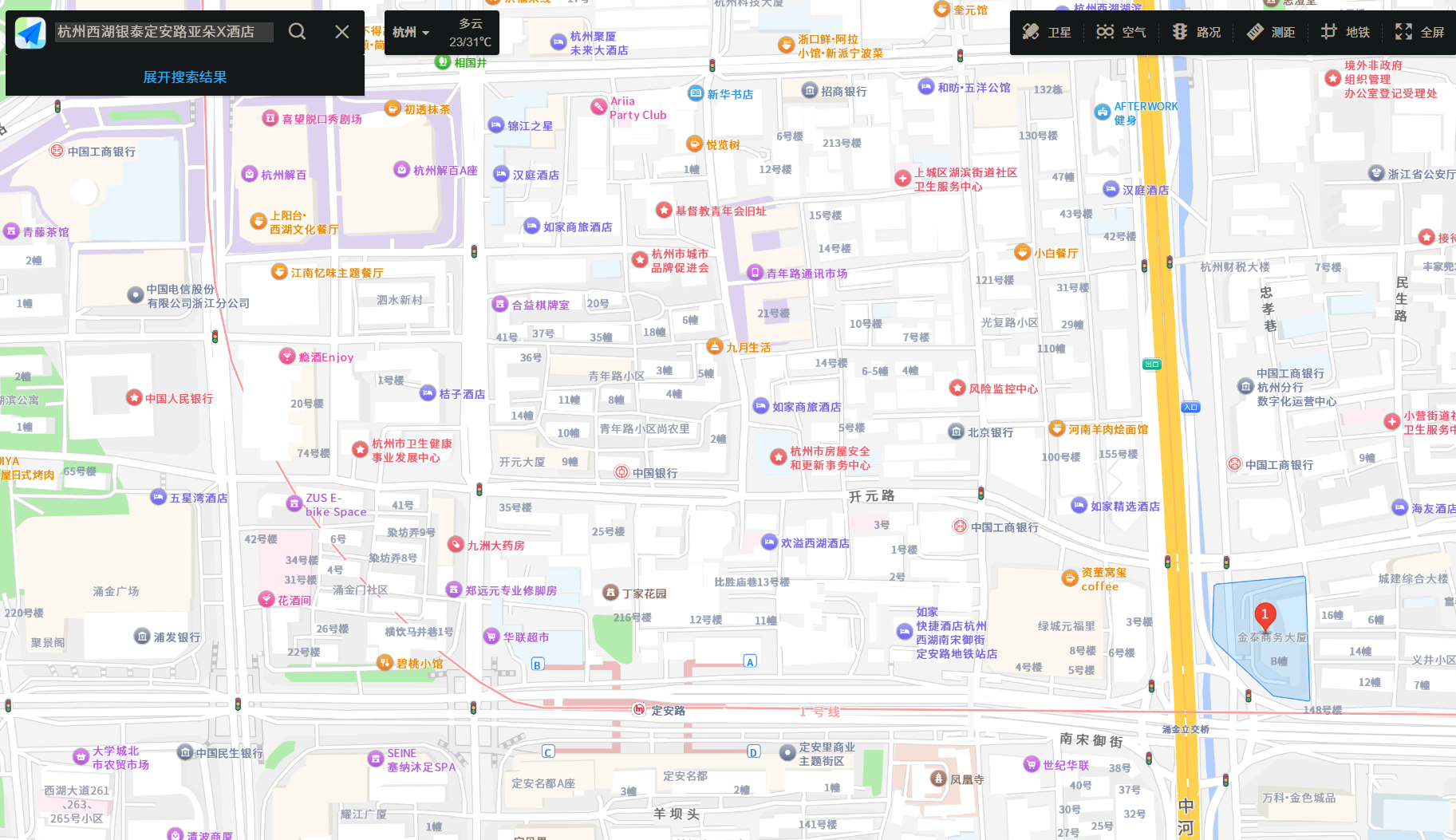Click the 初透抹茶 tea shop marker
The image size is (1456, 840).
click(393, 108)
